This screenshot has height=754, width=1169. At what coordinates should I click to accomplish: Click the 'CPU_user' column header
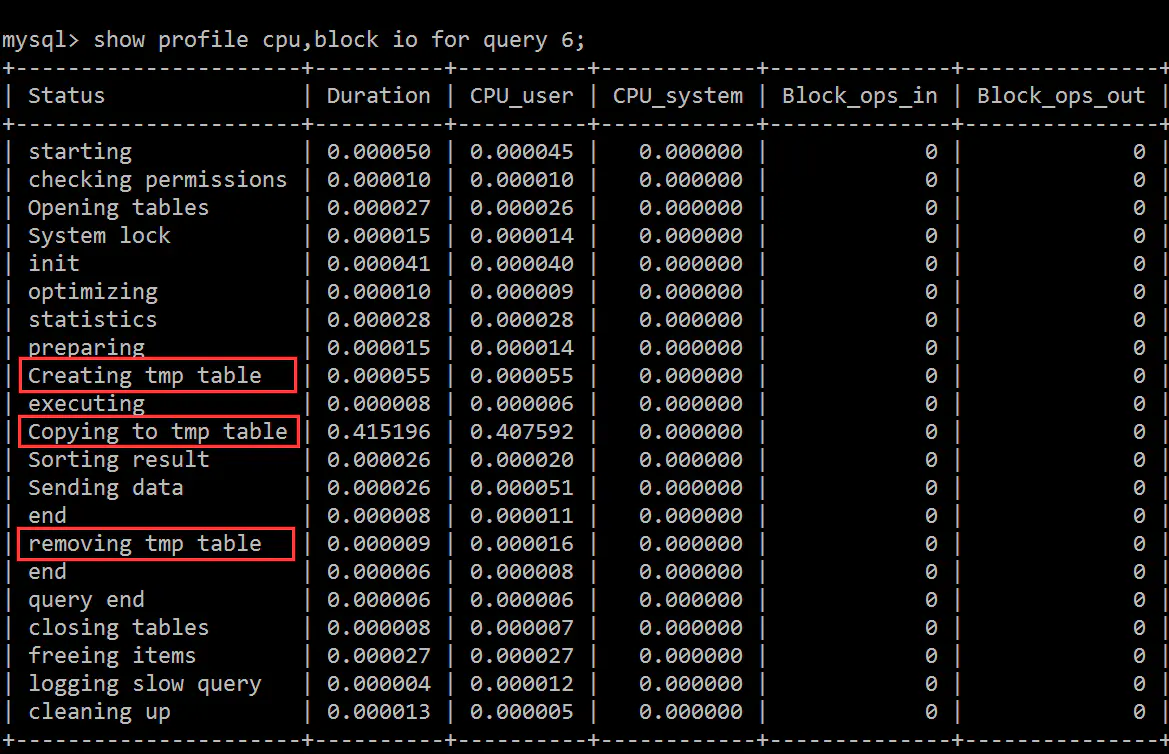coord(520,95)
